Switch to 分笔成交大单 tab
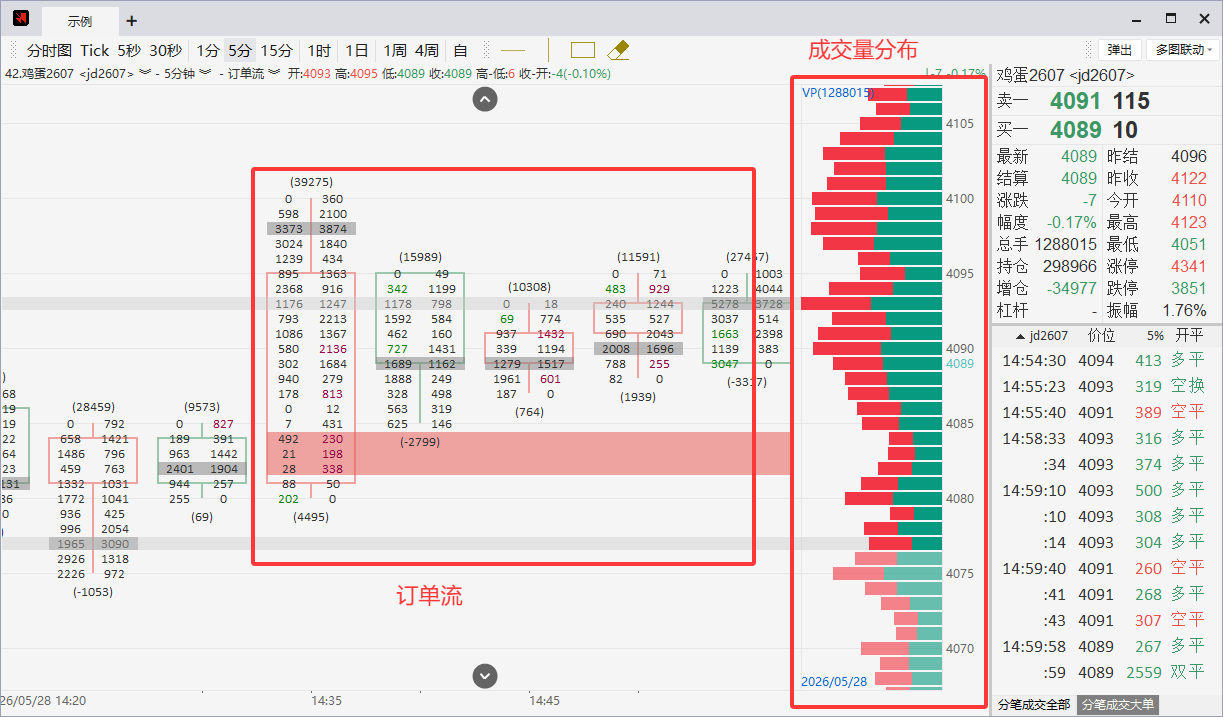1223x717 pixels. point(1118,705)
